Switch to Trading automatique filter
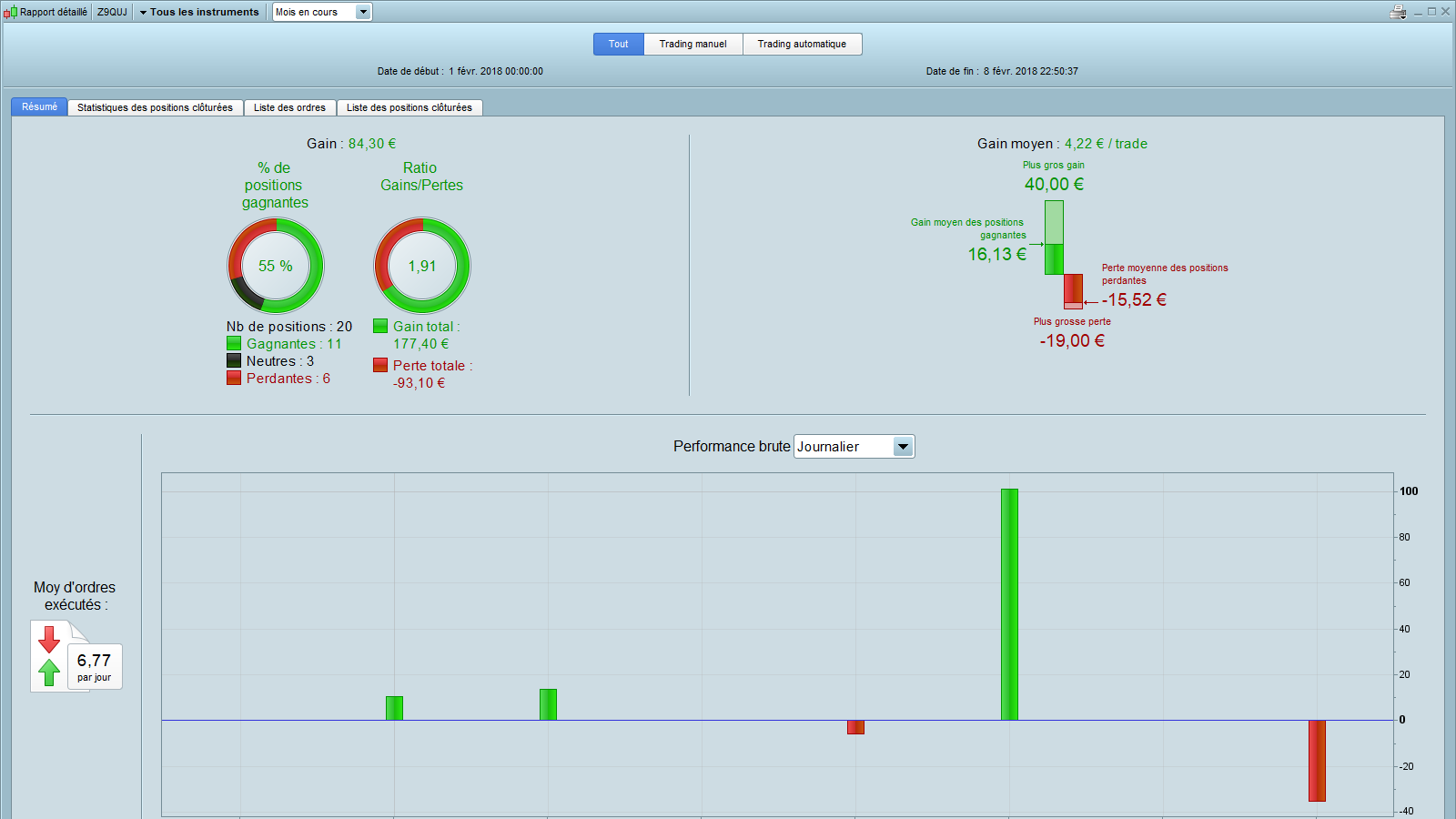 [x=802, y=44]
